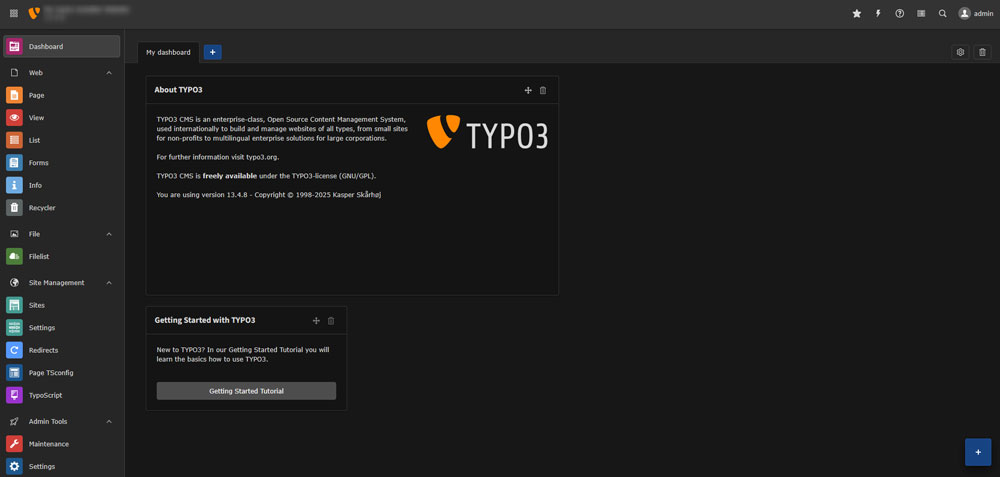Select the Dashboard module icon

pos(14,47)
